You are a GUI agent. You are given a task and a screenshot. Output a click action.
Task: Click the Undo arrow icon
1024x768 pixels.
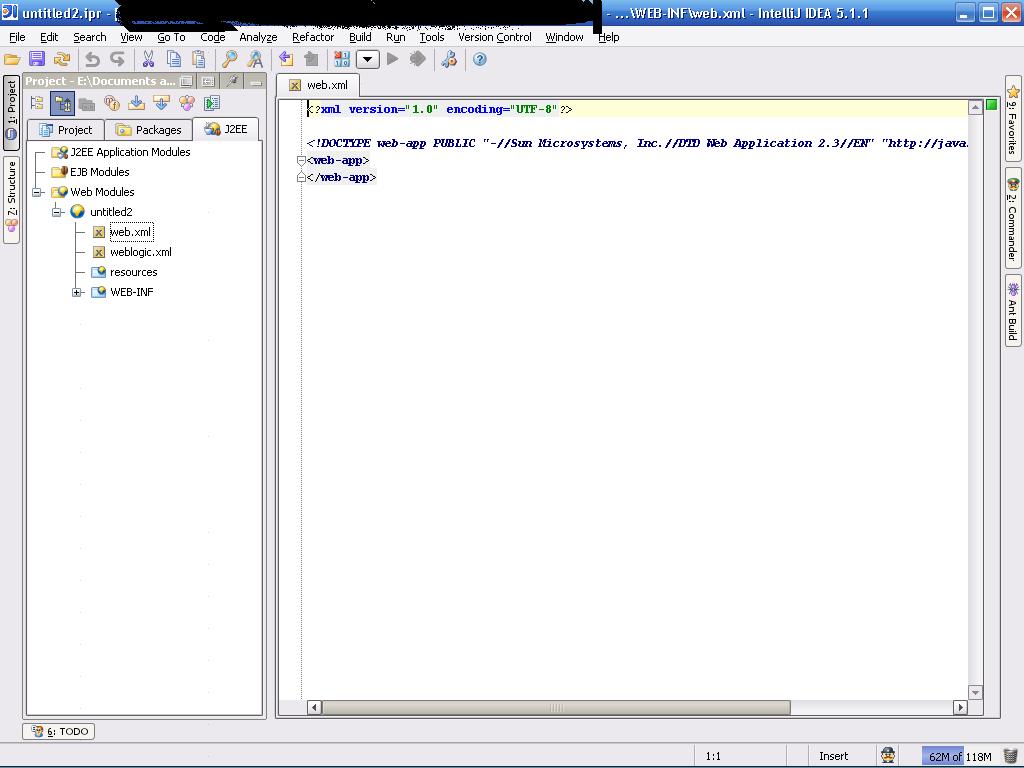pos(93,60)
